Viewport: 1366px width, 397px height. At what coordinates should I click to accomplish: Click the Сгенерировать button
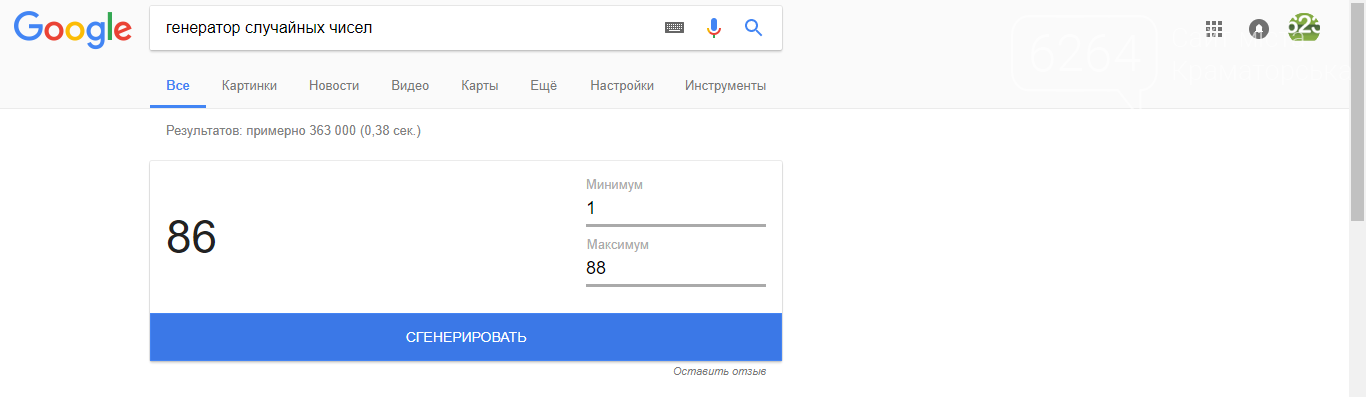466,337
